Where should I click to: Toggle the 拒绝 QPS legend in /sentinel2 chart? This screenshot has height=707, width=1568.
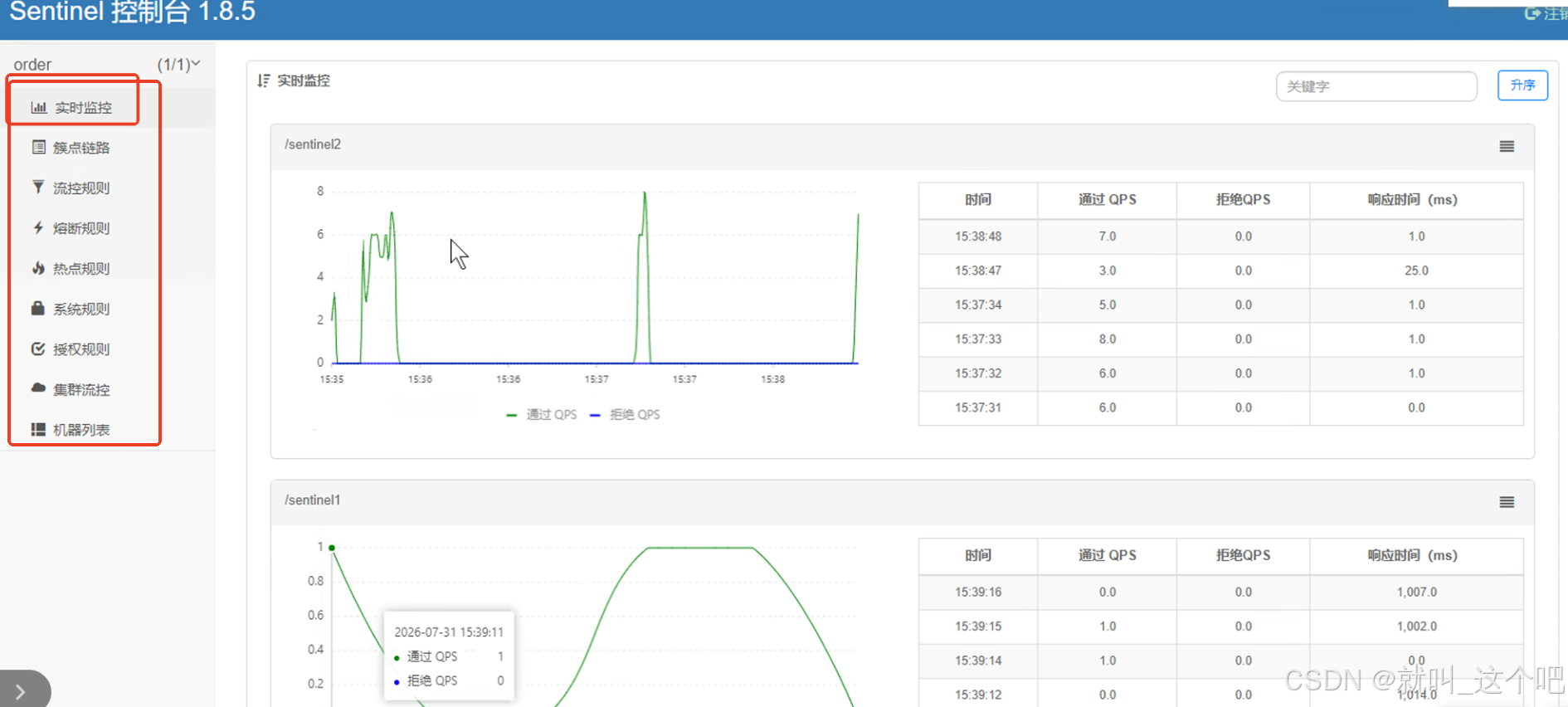(x=625, y=414)
